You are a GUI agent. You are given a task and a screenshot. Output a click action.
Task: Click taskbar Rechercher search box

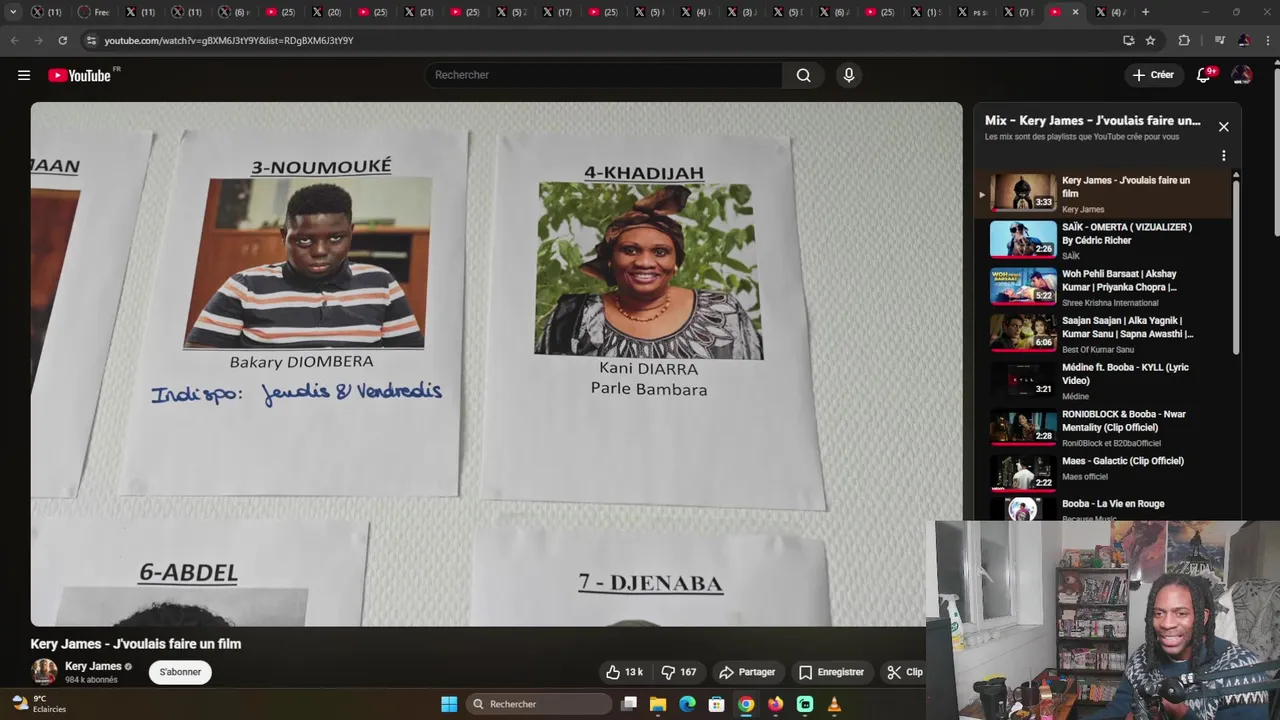pos(540,704)
